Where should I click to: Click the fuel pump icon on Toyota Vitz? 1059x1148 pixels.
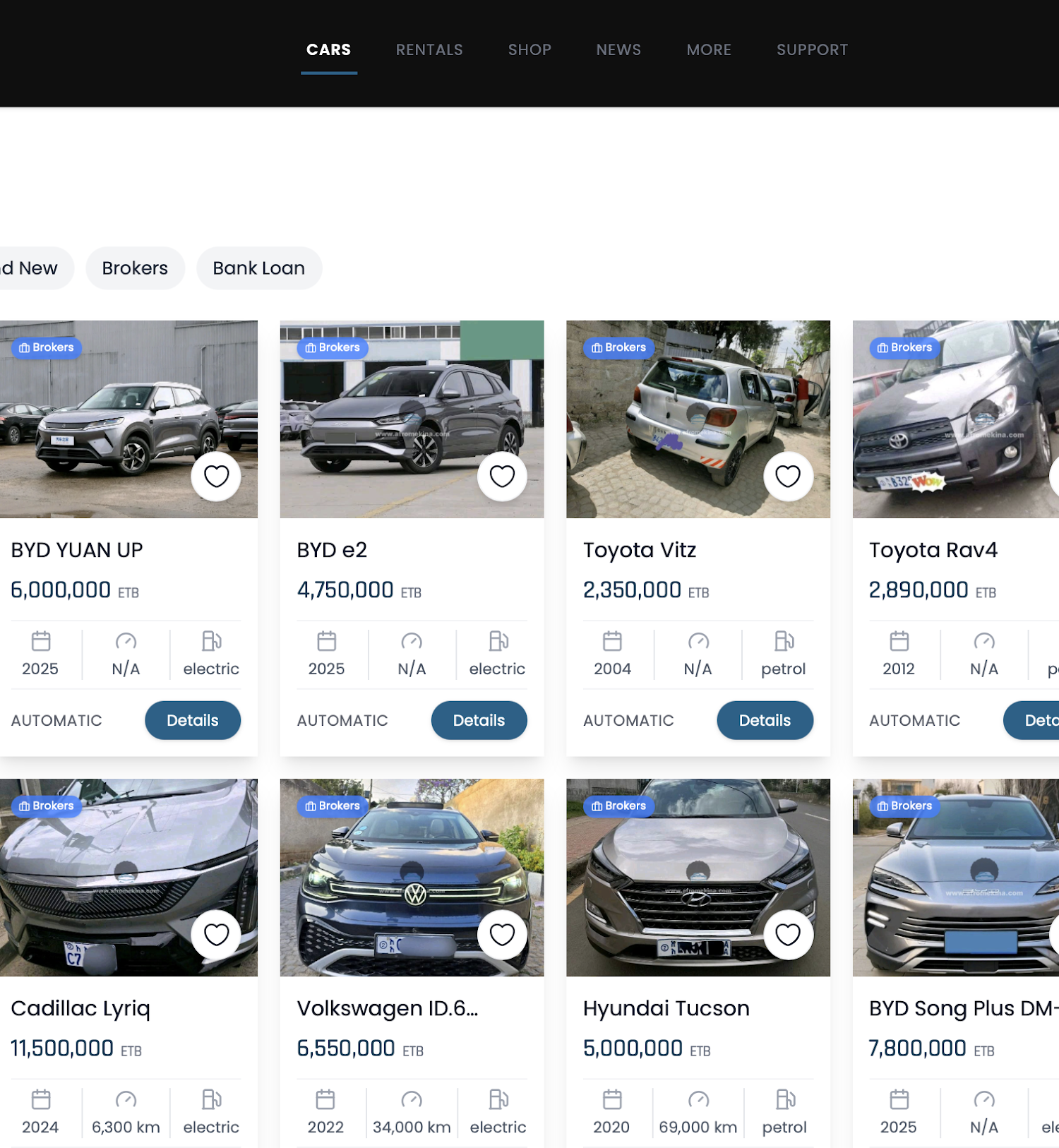[x=784, y=641]
